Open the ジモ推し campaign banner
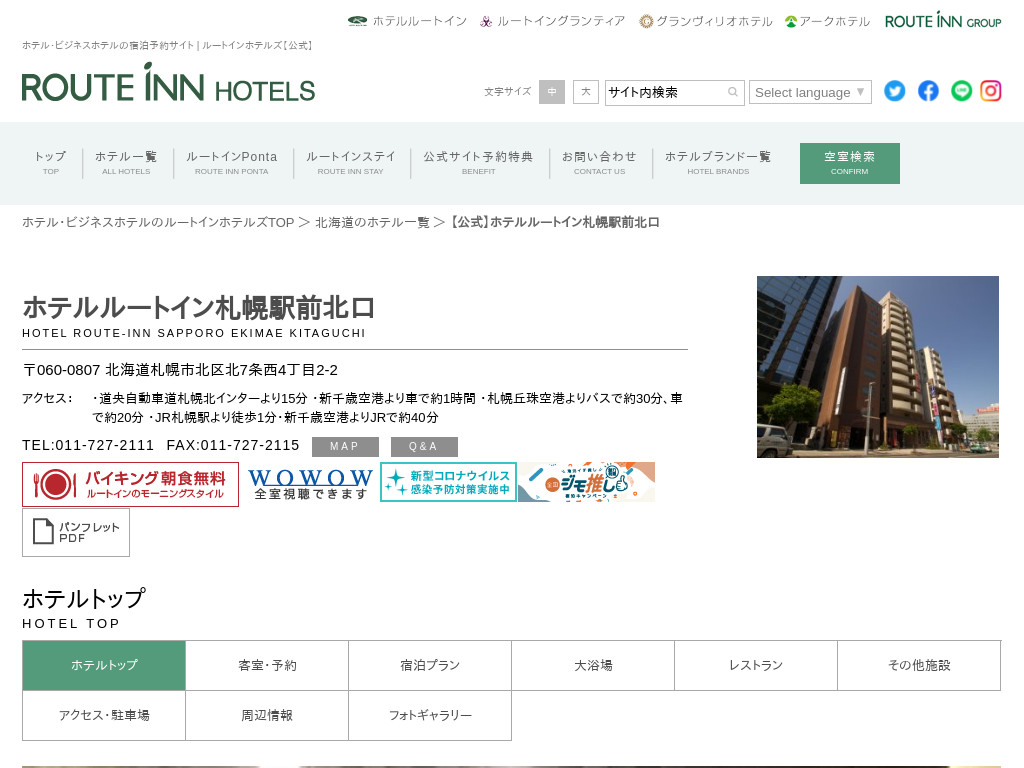The image size is (1024, 768). click(x=586, y=482)
